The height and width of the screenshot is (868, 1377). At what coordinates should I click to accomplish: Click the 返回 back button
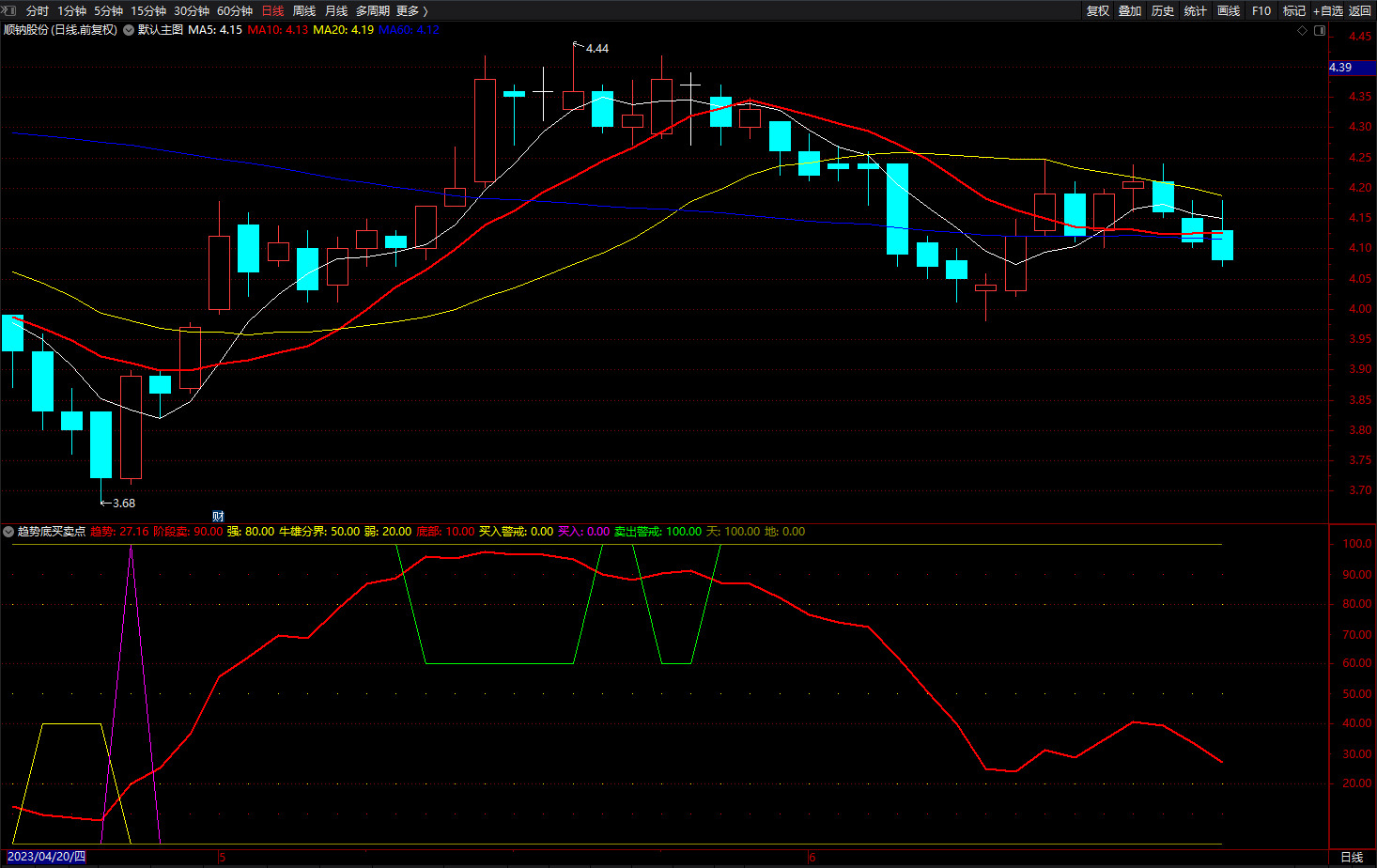(1360, 10)
